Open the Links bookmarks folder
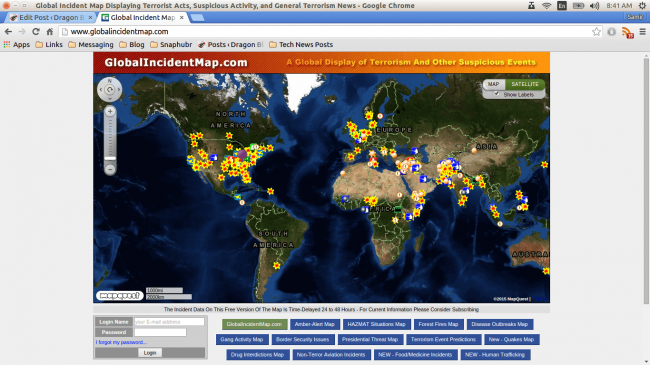The width and height of the screenshot is (650, 365). coord(49,44)
